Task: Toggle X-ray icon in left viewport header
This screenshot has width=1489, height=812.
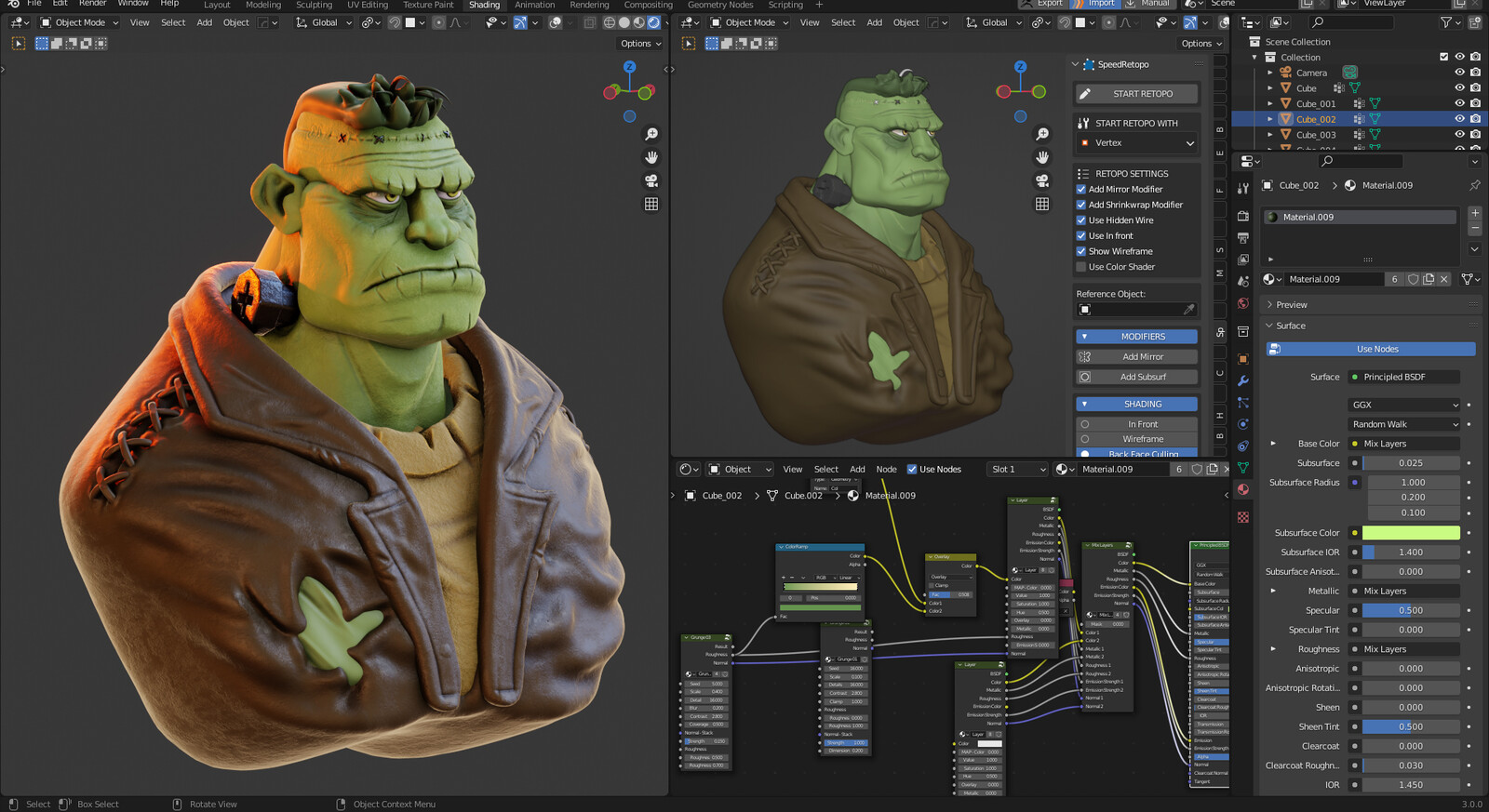Action: coord(590,22)
